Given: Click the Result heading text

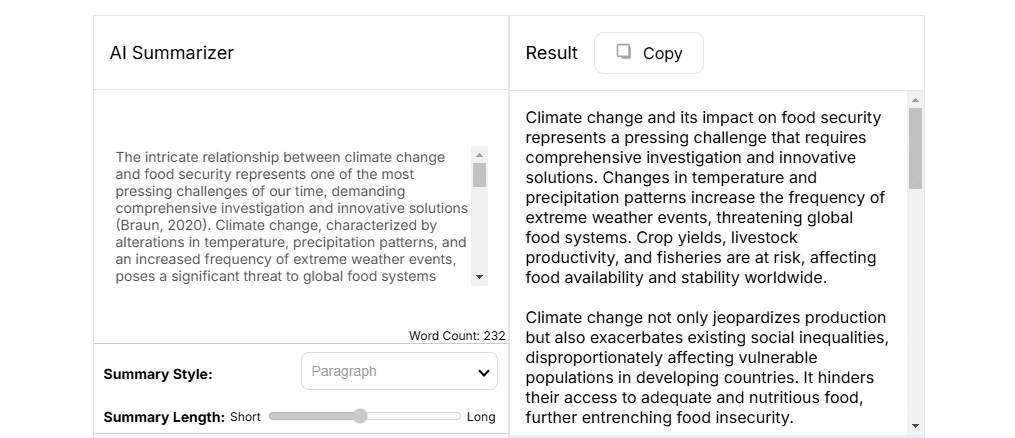Looking at the screenshot, I should coord(551,53).
